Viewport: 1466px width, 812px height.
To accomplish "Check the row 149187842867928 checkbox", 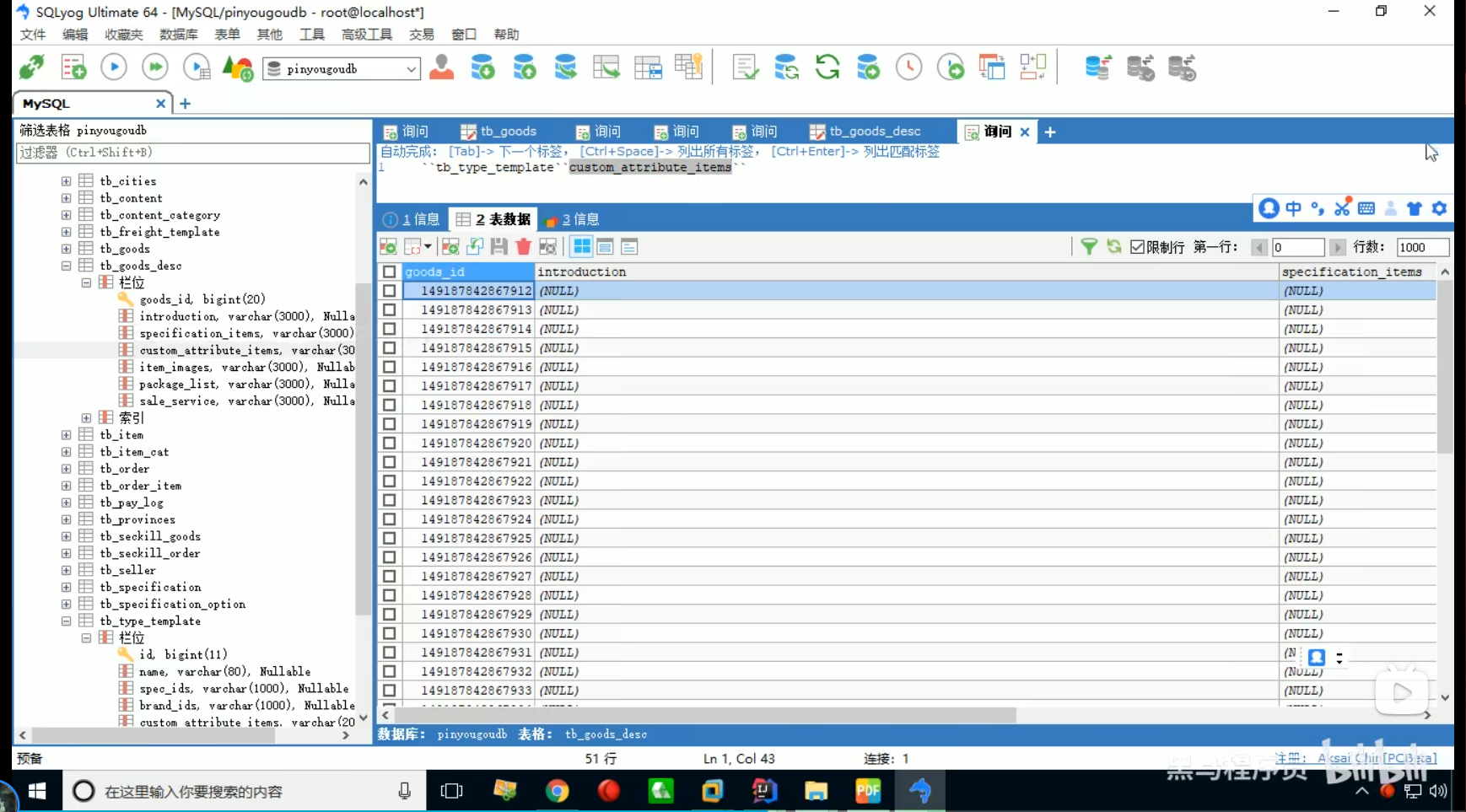I will (x=389, y=595).
